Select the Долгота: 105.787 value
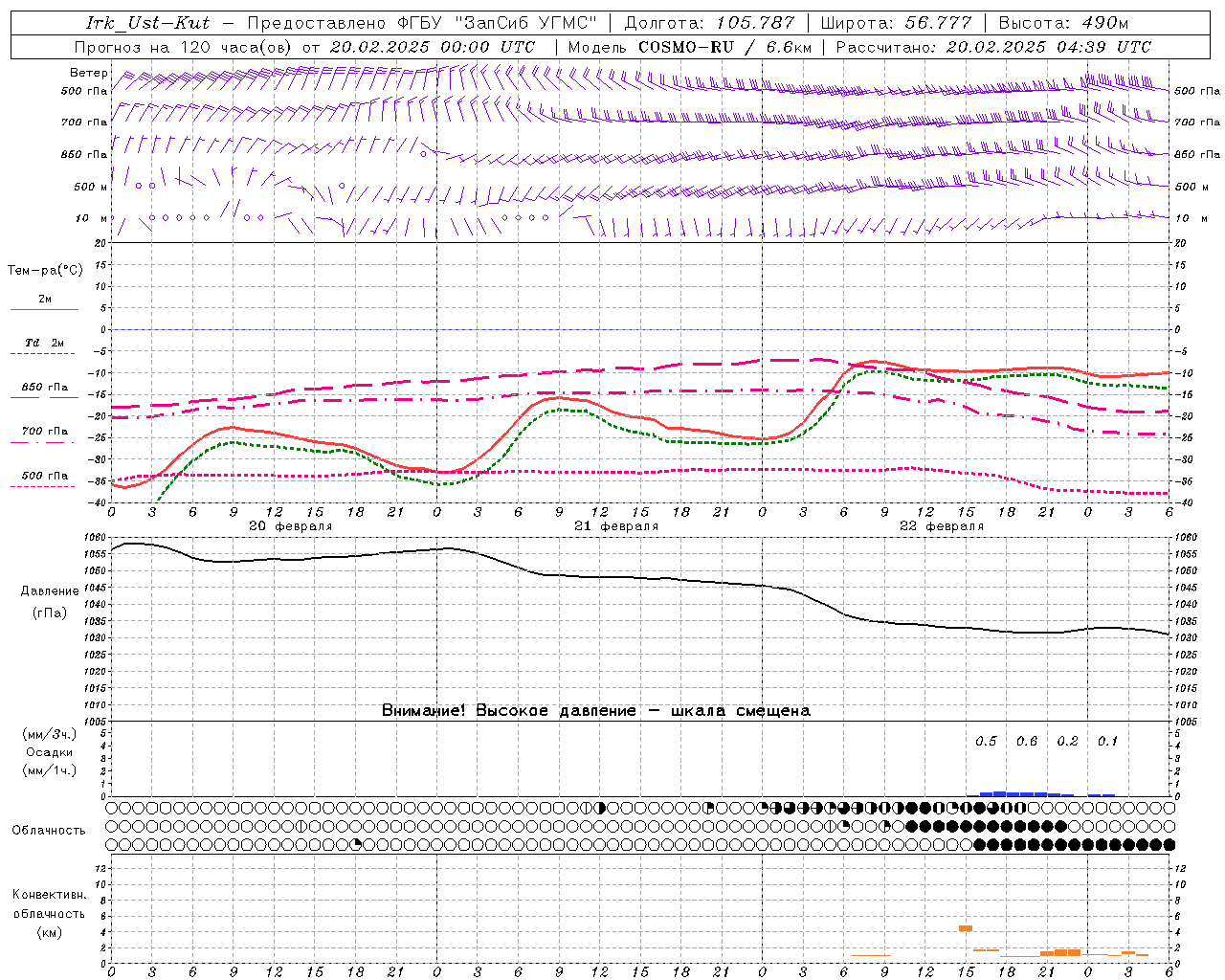Screen dimensions: 1225x980 [709, 22]
